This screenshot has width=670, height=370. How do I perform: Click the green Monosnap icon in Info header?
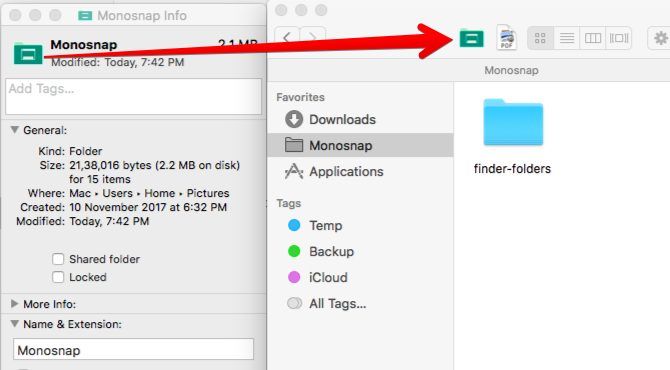(x=28, y=54)
